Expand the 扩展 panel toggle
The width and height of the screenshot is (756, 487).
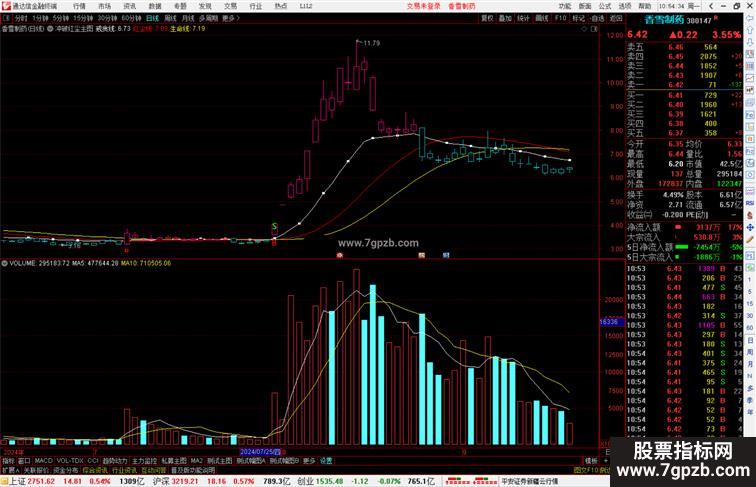(10, 470)
